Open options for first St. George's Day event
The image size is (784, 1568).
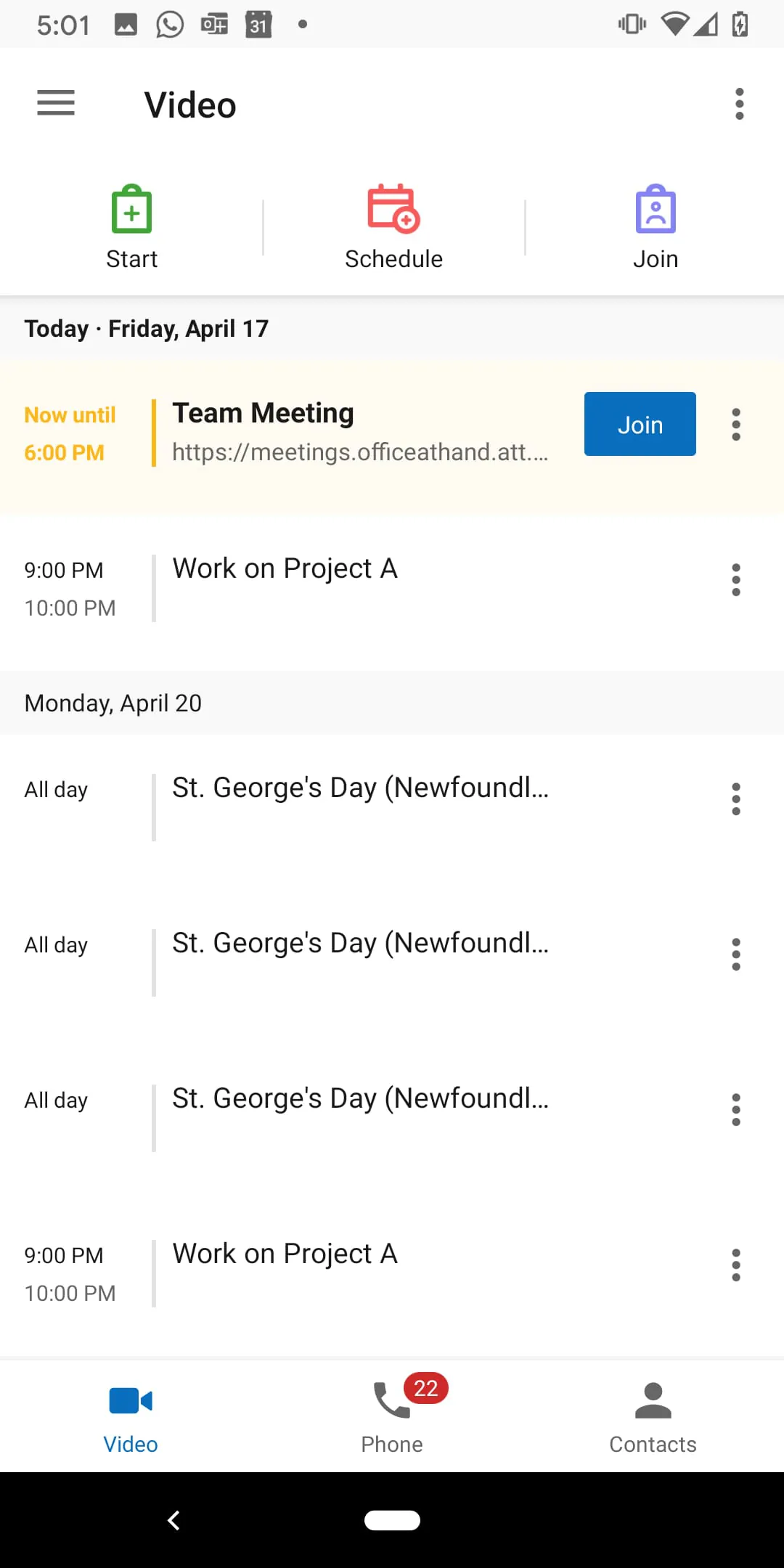(736, 799)
